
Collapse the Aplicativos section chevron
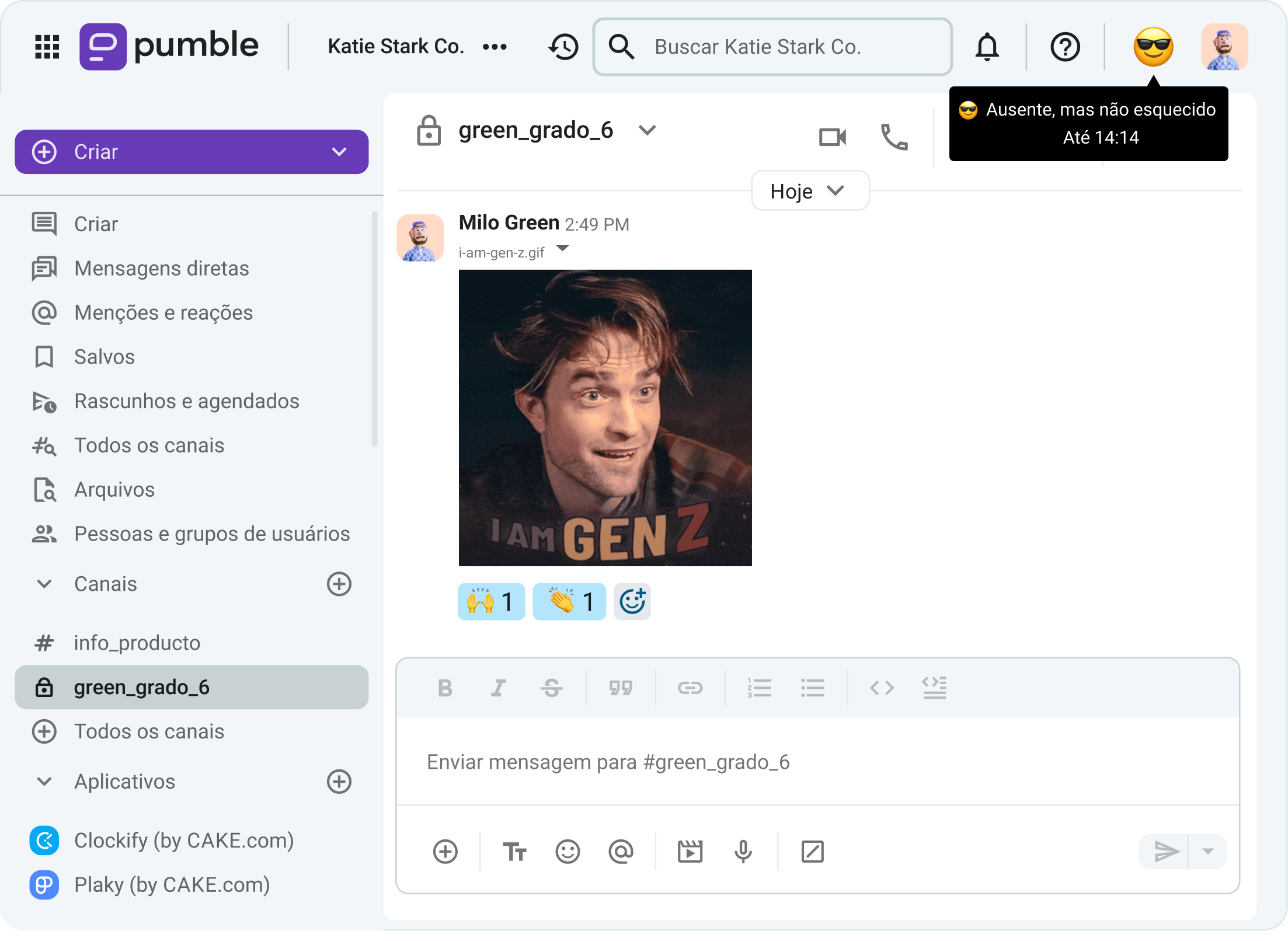pos(44,782)
